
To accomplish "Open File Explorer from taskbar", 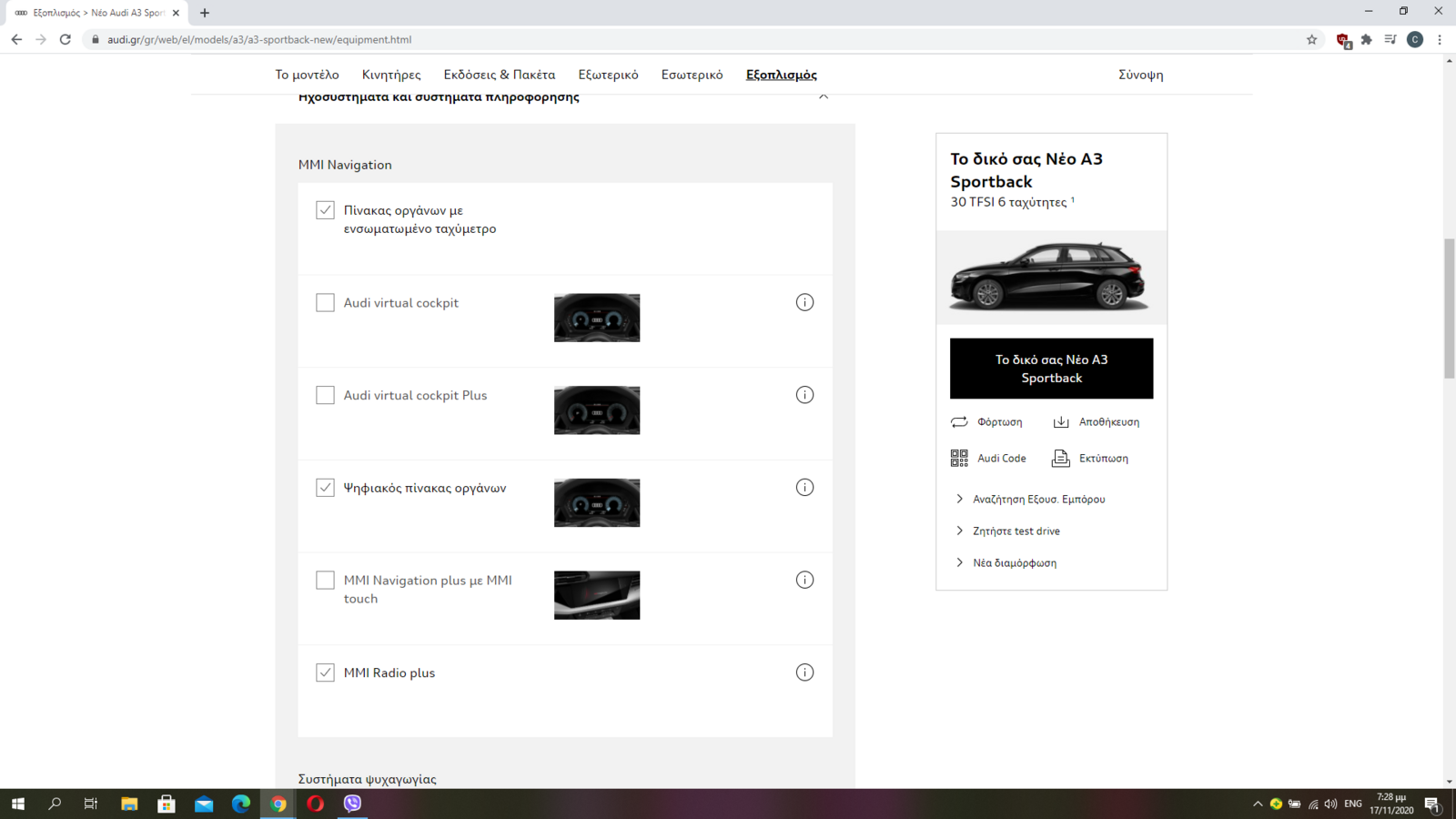I will pyautogui.click(x=129, y=804).
